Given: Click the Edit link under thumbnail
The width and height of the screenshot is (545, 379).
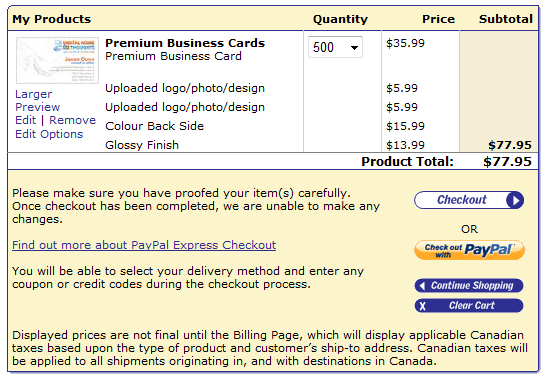Looking at the screenshot, I should tap(25, 120).
